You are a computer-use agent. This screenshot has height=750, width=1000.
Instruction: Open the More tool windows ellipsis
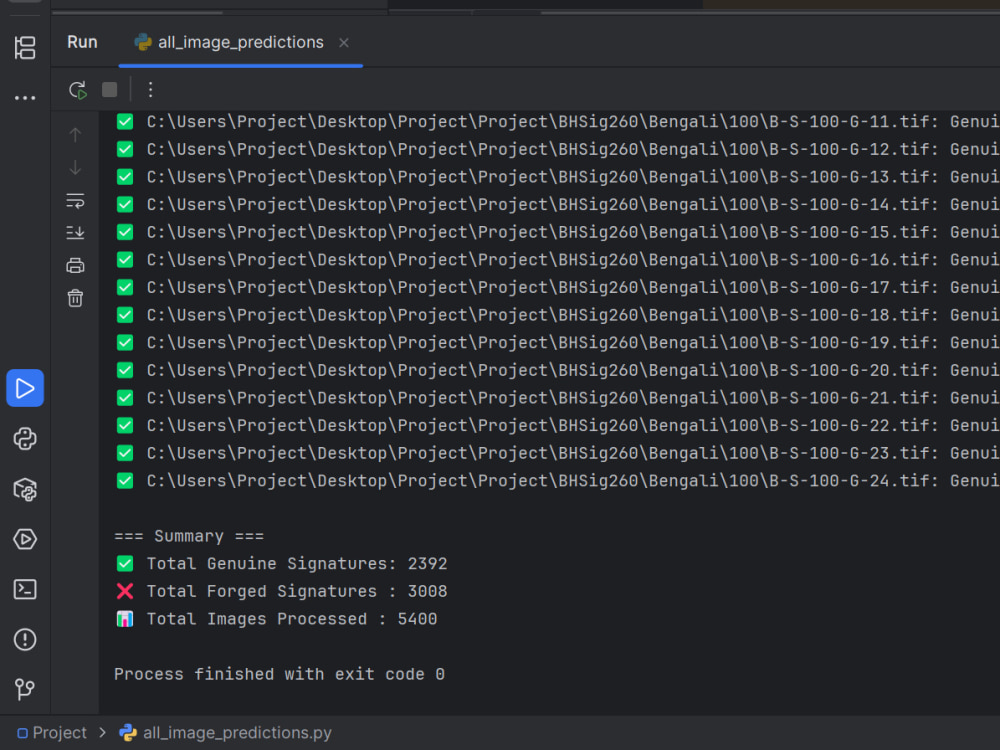tap(25, 98)
